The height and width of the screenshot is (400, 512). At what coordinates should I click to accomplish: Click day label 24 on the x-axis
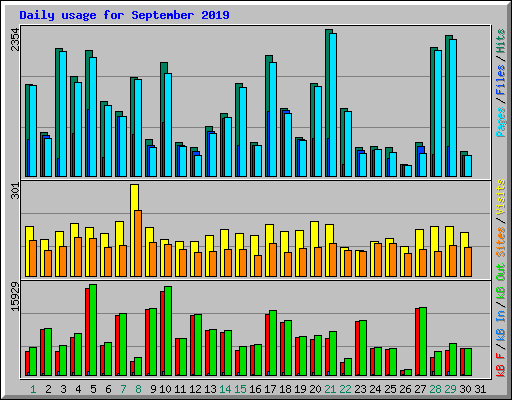[375, 389]
